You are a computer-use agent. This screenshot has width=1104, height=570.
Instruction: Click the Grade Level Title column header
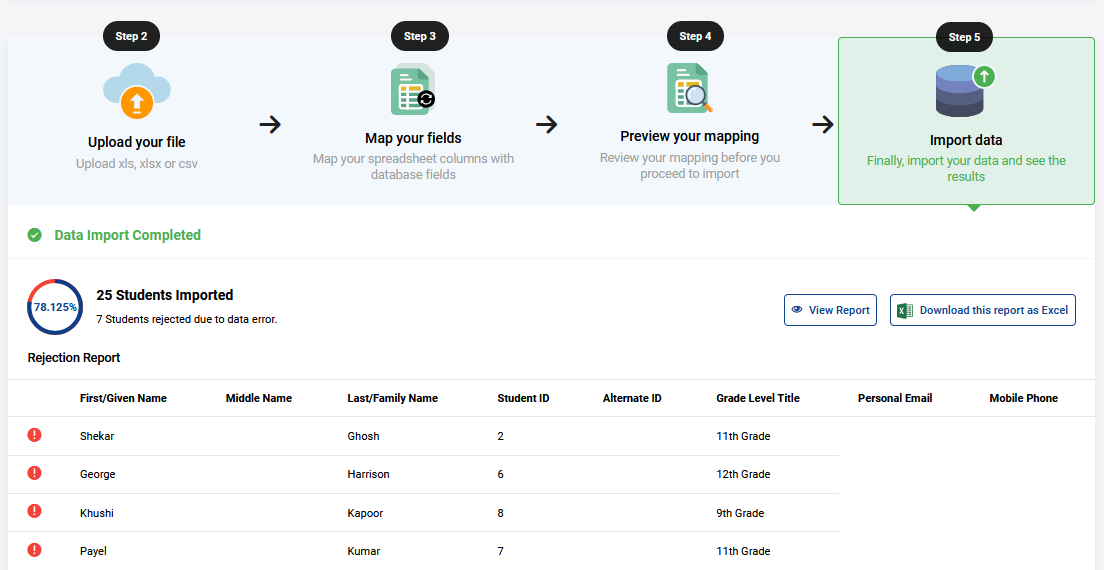pyautogui.click(x=758, y=398)
